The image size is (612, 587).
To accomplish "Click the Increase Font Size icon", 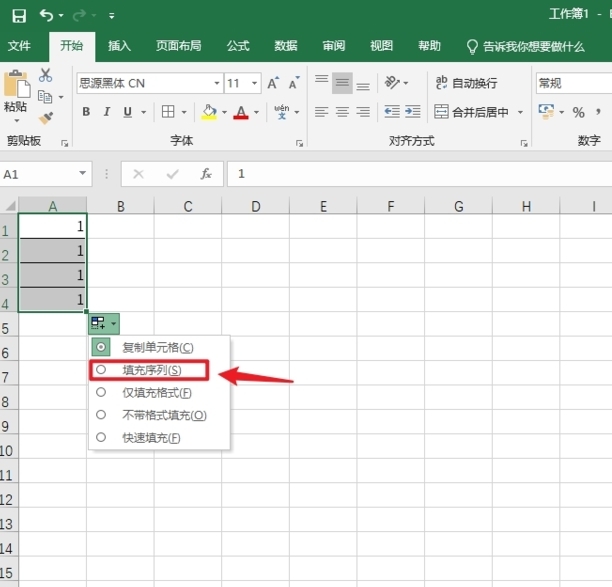I will click(x=273, y=83).
